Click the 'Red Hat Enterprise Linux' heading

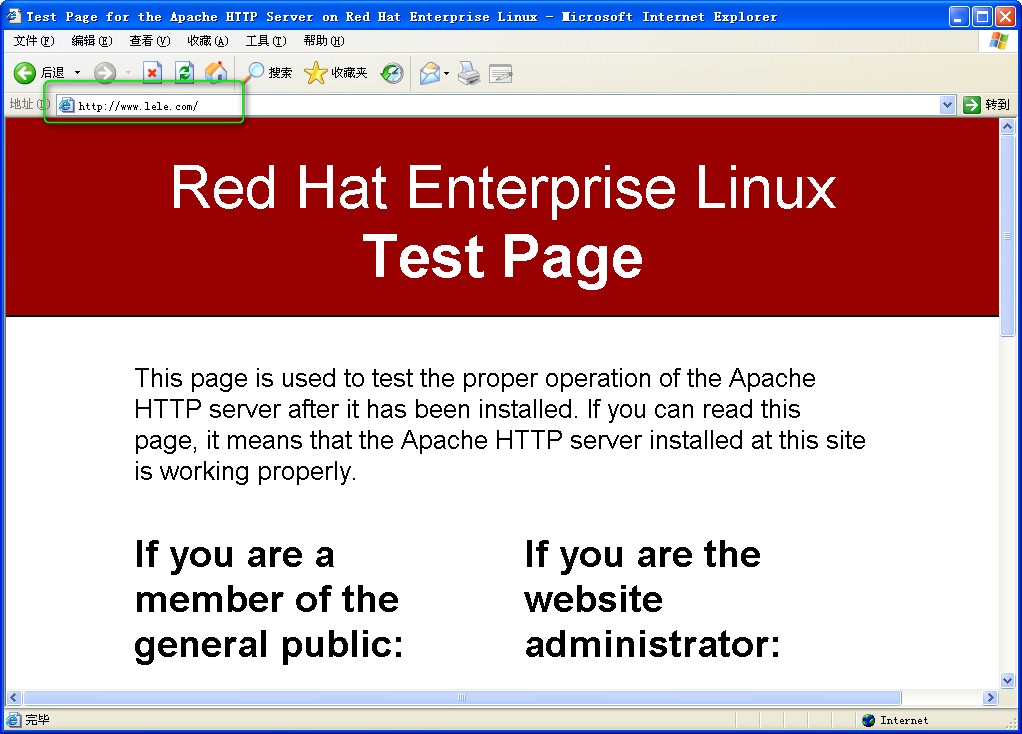tap(503, 188)
